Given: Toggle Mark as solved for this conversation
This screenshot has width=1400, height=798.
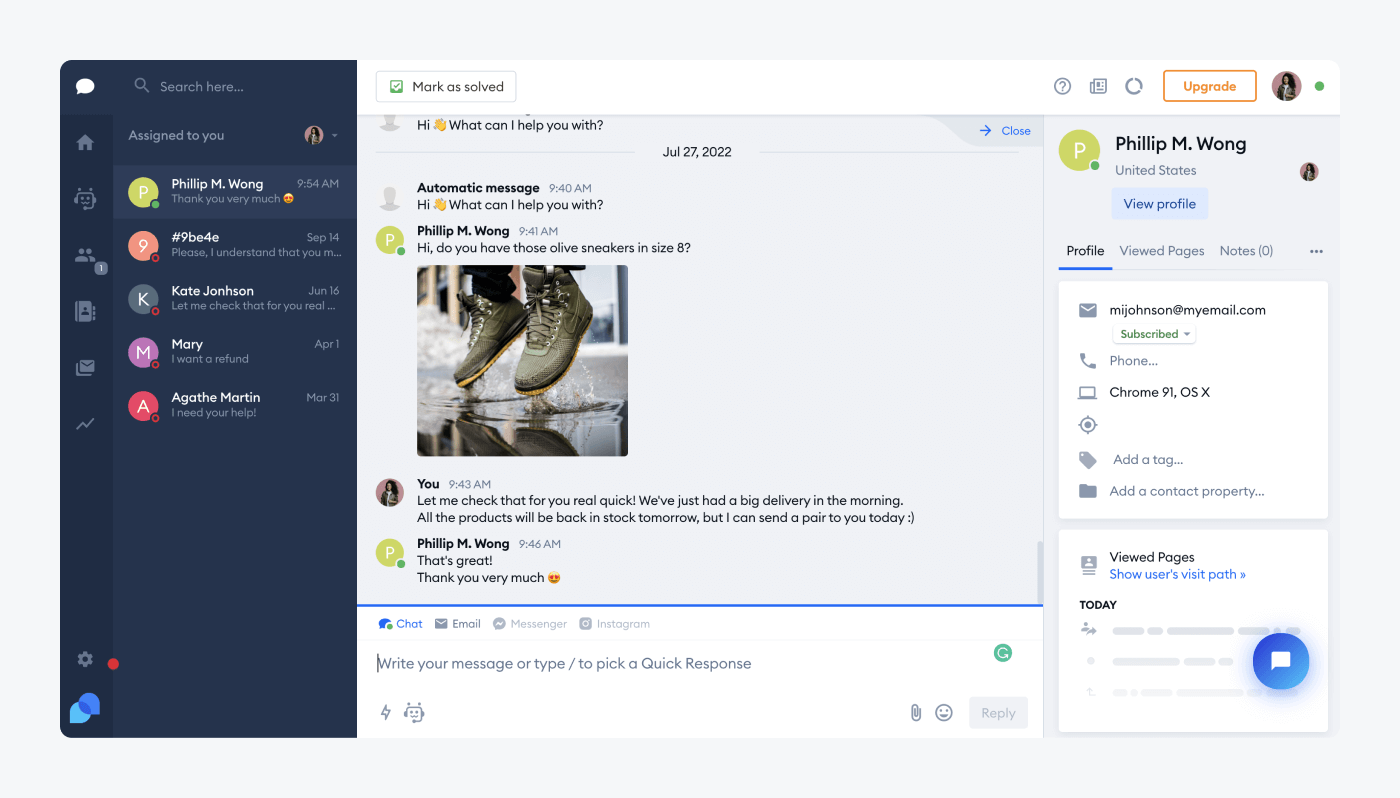Looking at the screenshot, I should 445,86.
